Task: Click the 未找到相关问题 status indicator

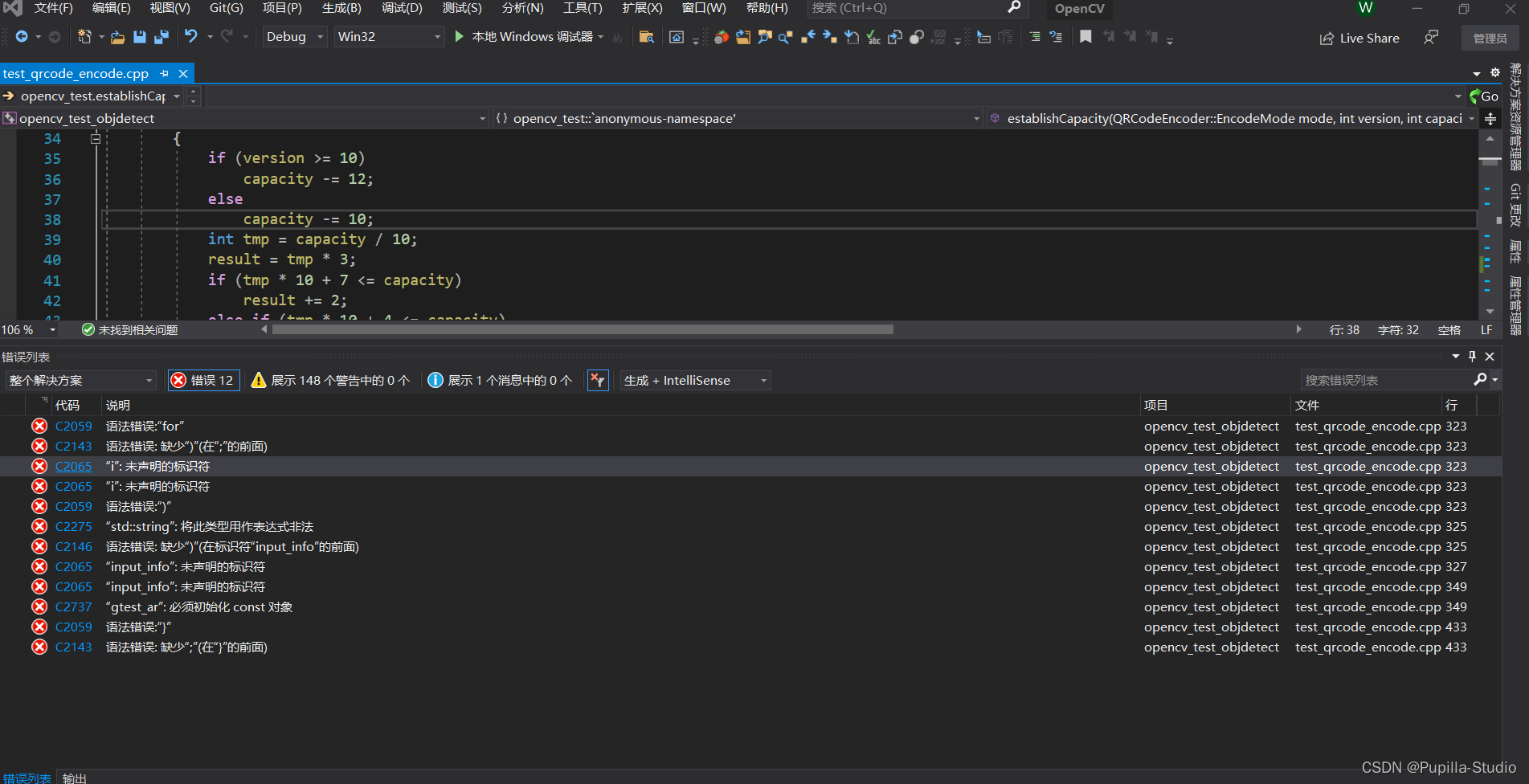Action: click(130, 330)
